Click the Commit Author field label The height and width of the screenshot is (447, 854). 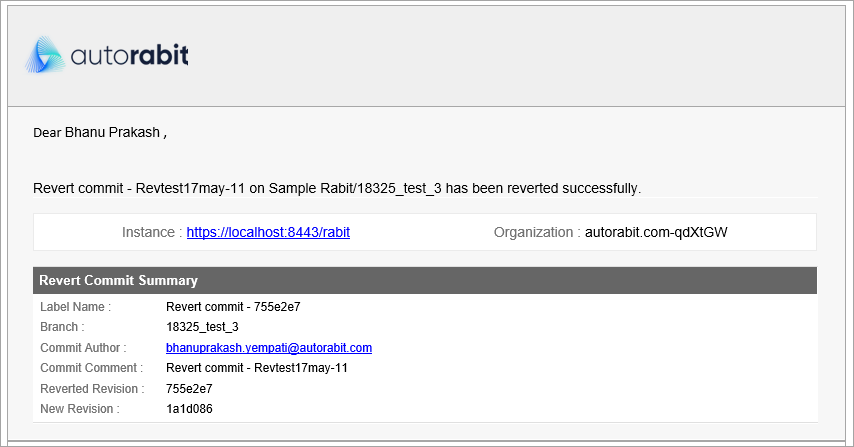click(83, 348)
